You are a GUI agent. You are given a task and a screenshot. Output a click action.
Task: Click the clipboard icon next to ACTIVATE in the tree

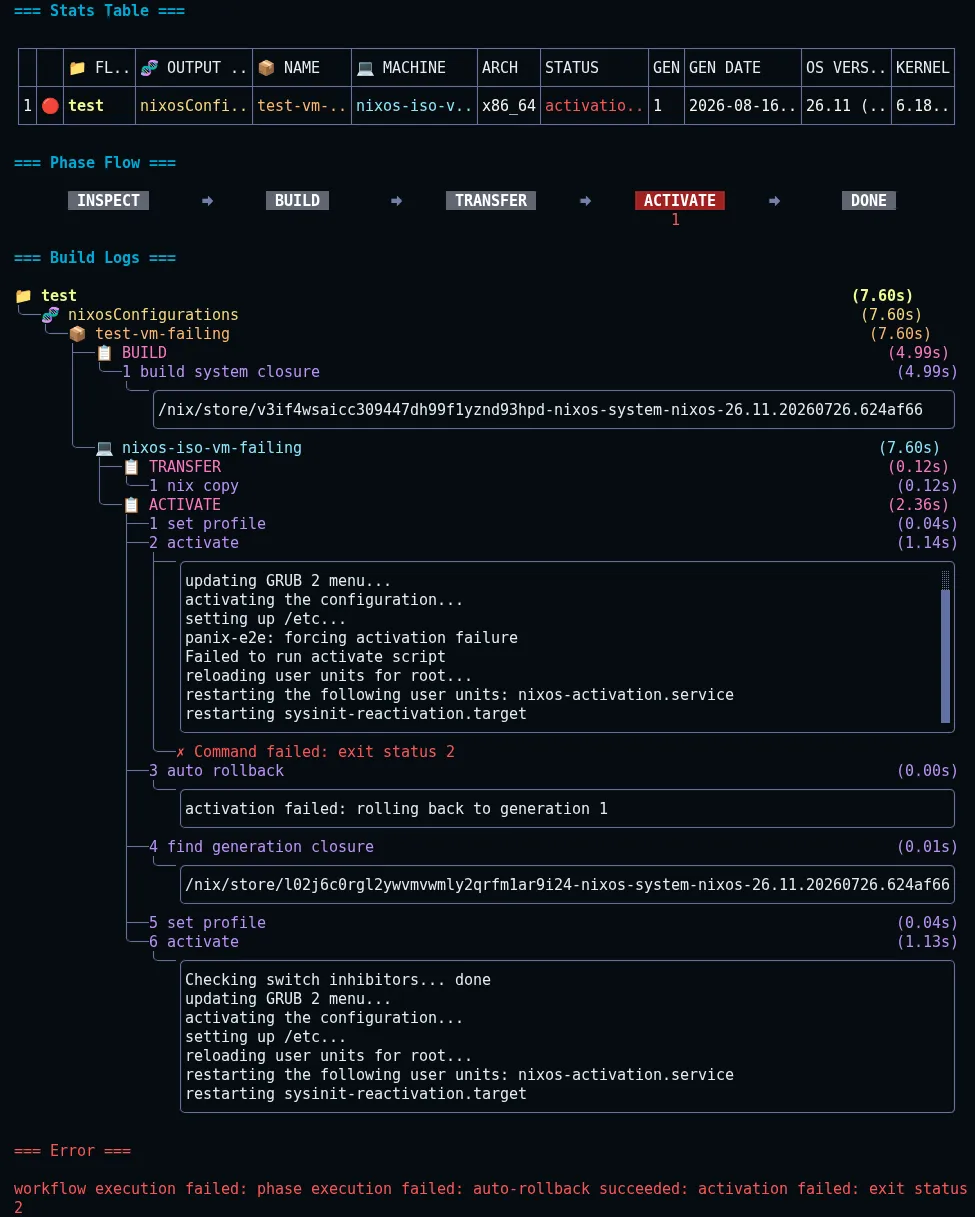[x=131, y=505]
